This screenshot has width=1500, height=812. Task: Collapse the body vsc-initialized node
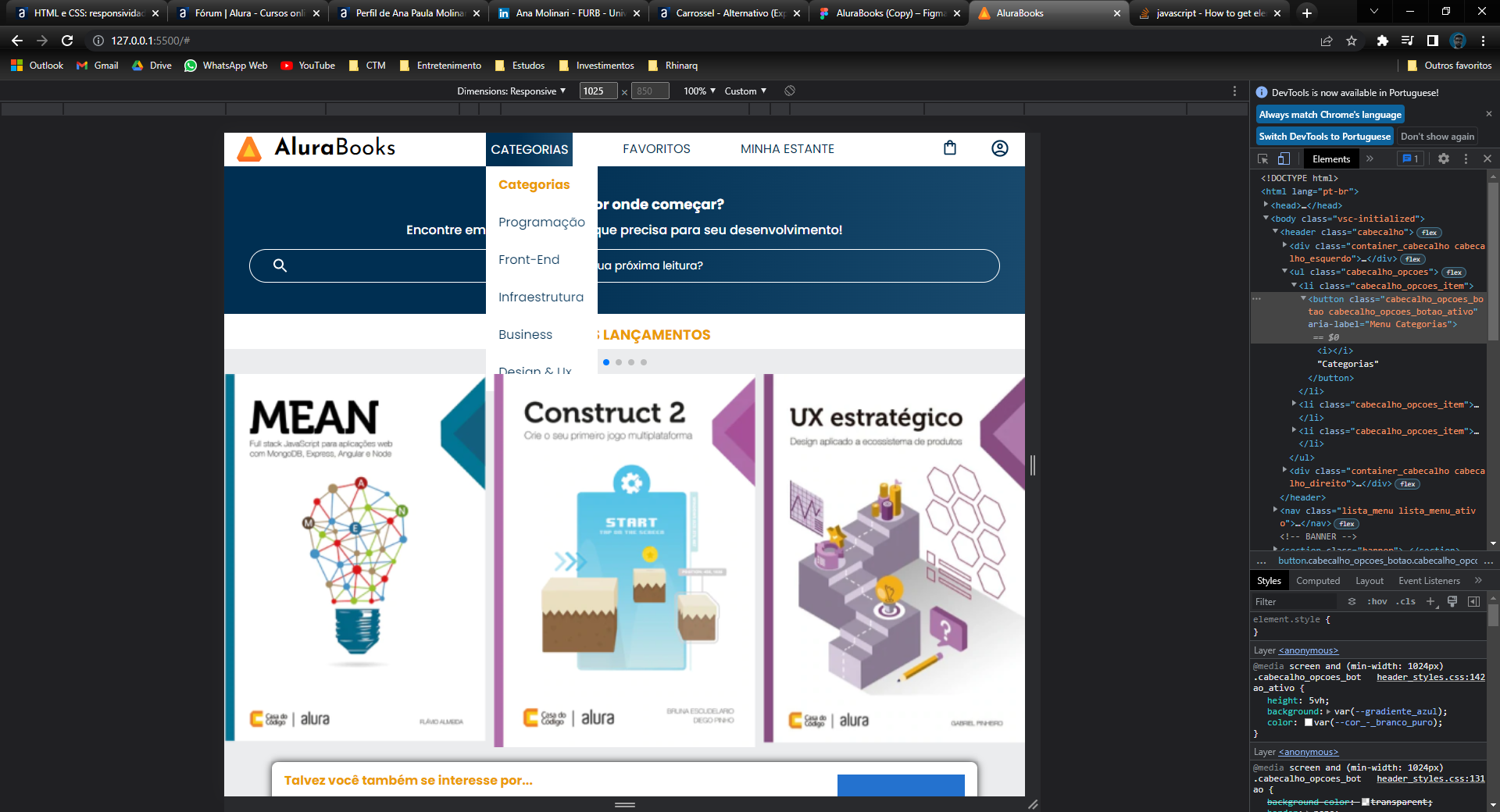coord(1266,218)
